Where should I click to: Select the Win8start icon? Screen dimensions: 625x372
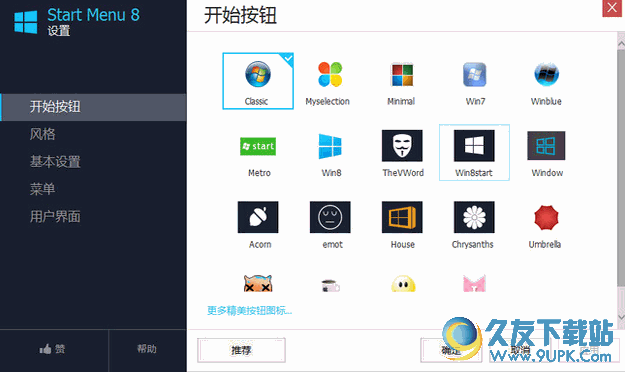(474, 152)
